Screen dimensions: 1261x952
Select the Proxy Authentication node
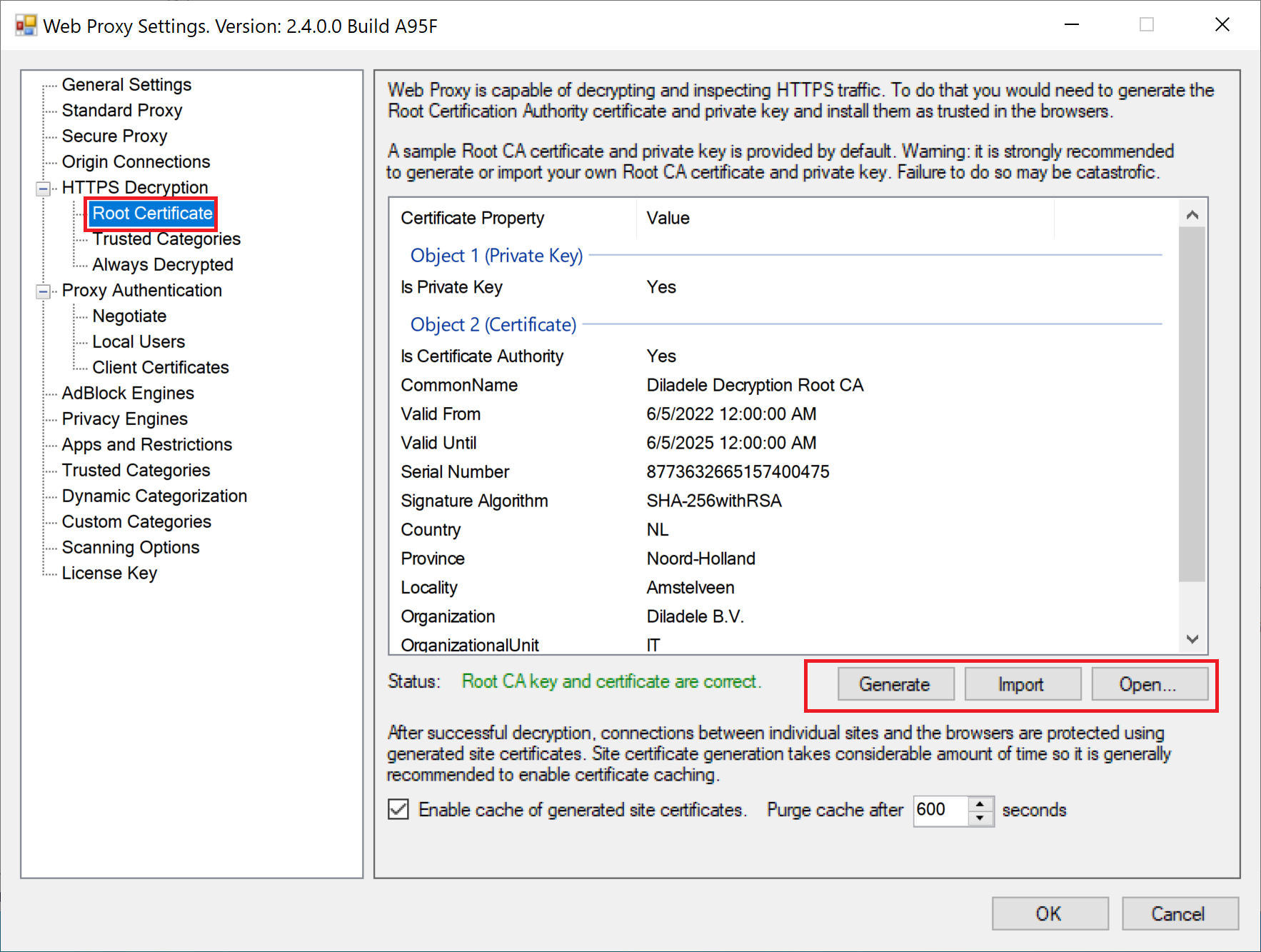142,290
